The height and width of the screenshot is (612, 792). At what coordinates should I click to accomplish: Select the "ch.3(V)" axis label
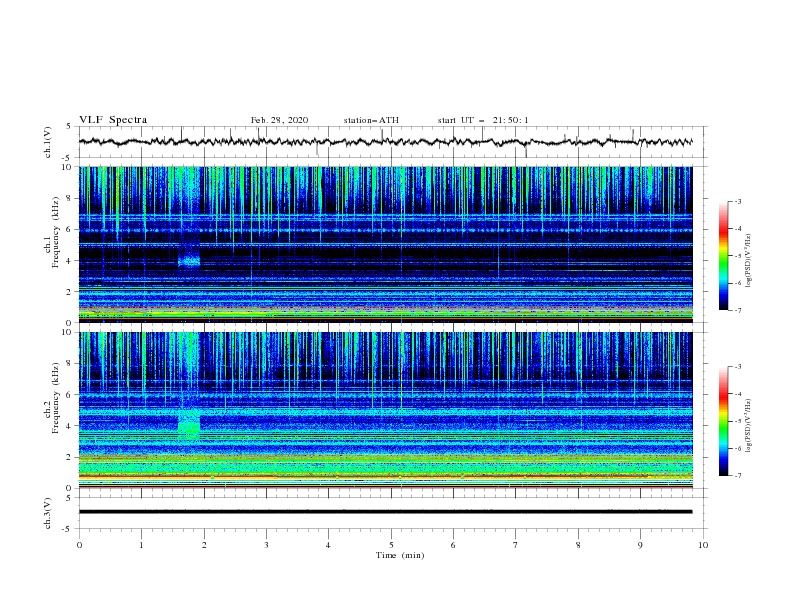click(48, 513)
